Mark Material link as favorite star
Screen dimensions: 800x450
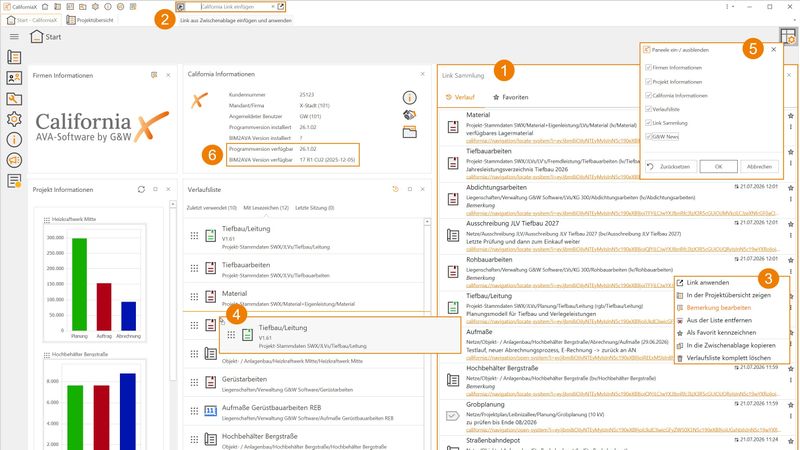[790, 116]
